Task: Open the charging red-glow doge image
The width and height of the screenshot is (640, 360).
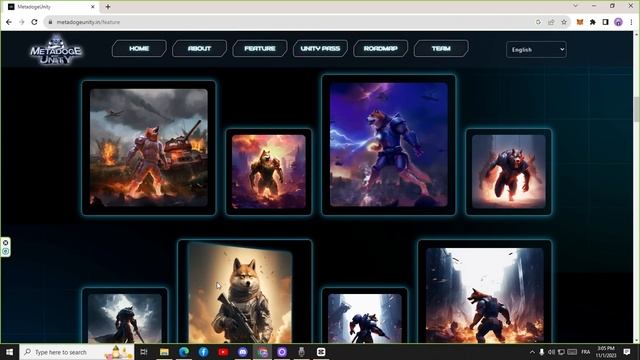Action: click(509, 172)
